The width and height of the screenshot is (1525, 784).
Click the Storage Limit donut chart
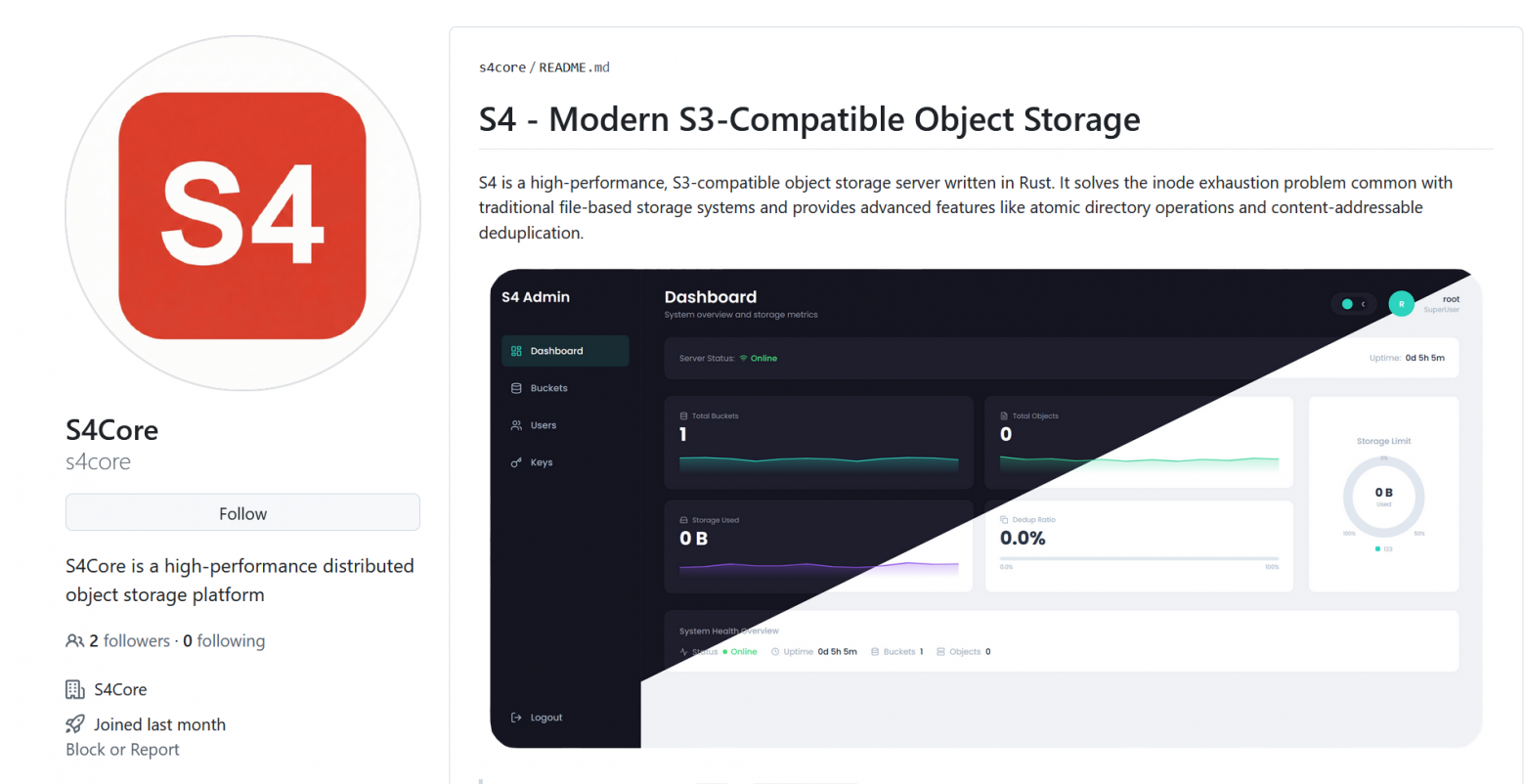click(1383, 497)
